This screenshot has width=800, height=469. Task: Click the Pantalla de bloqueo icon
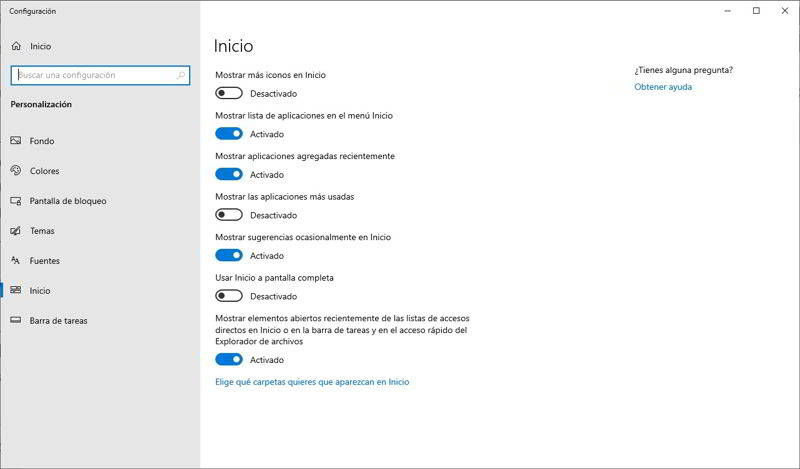click(x=16, y=201)
